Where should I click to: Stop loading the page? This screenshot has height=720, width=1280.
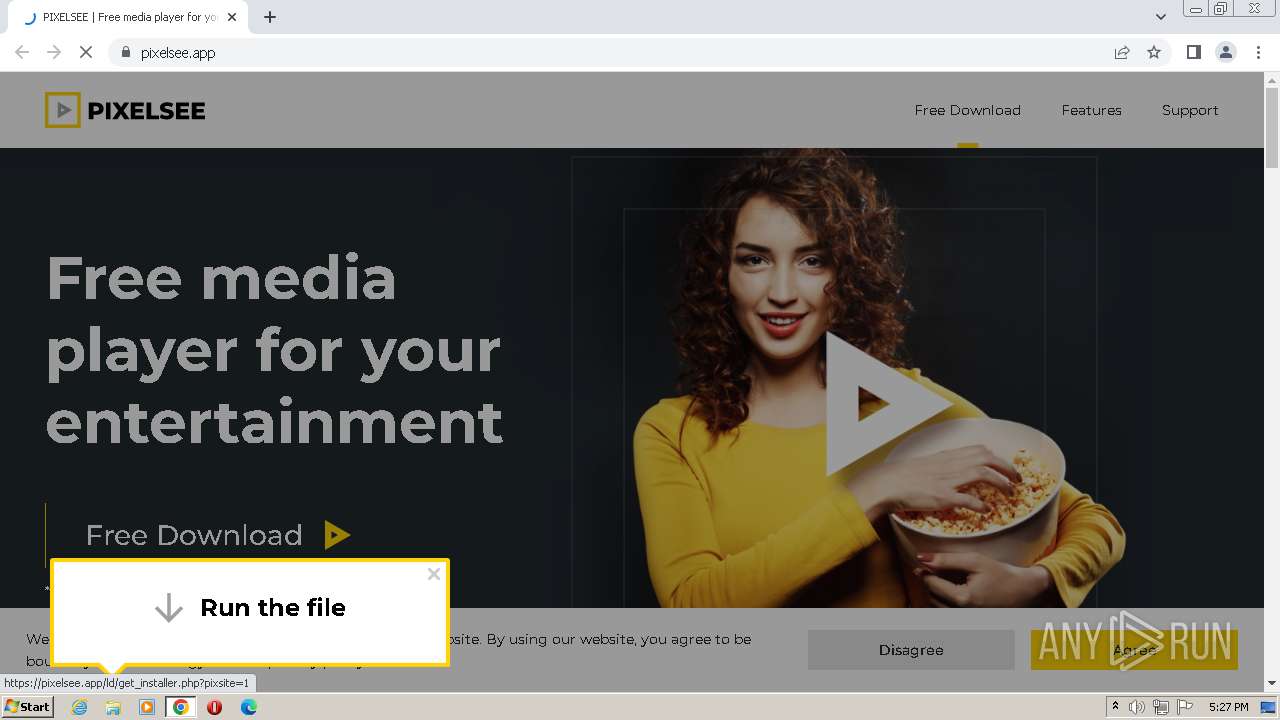pyautogui.click(x=86, y=53)
